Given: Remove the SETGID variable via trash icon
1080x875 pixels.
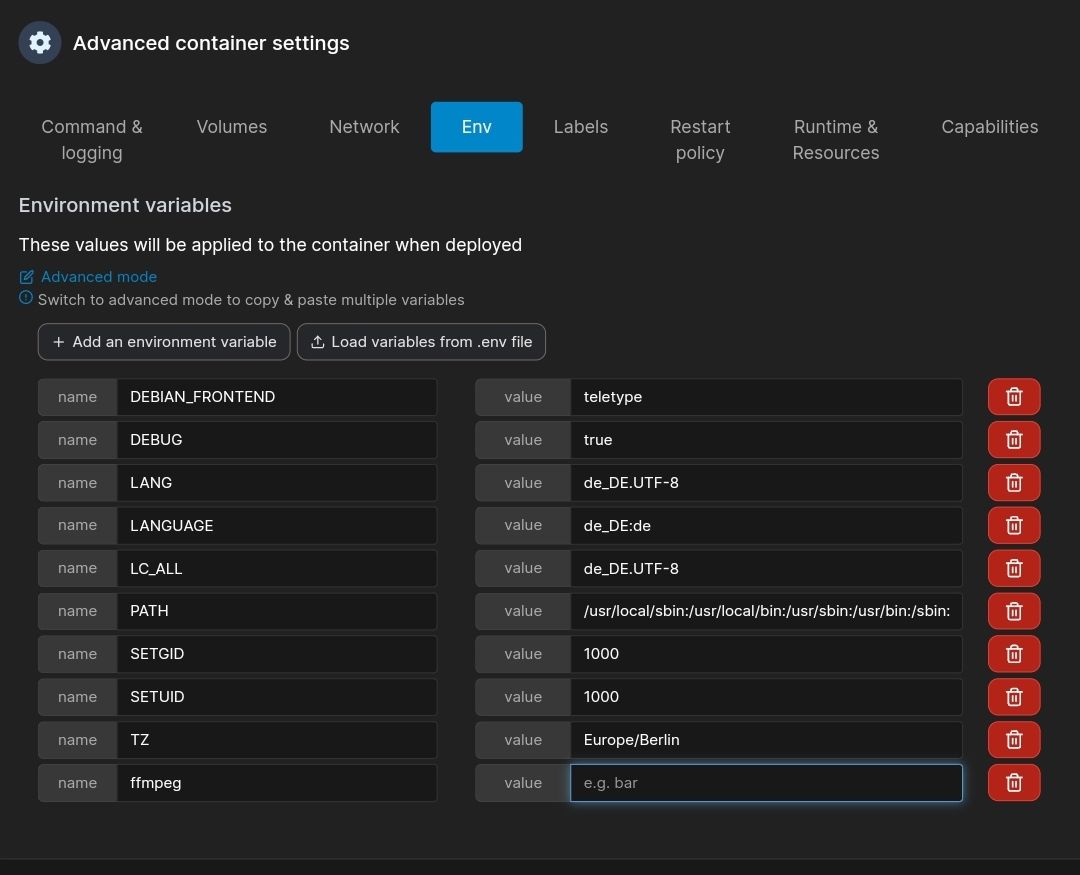Looking at the screenshot, I should coord(1013,654).
